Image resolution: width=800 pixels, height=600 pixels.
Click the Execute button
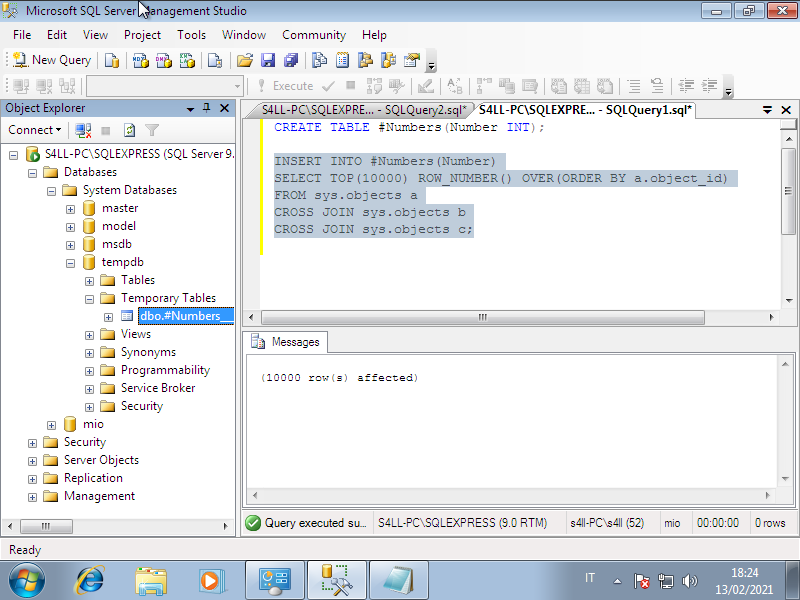pos(285,86)
